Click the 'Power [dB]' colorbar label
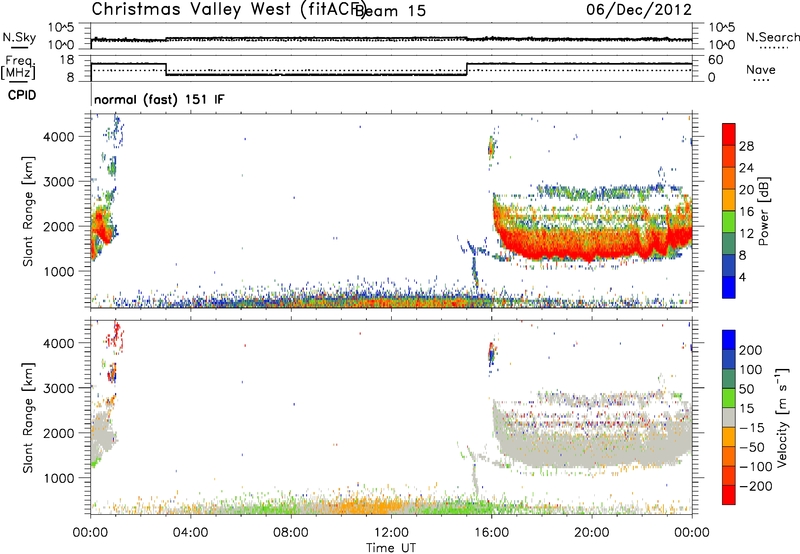 (764, 211)
